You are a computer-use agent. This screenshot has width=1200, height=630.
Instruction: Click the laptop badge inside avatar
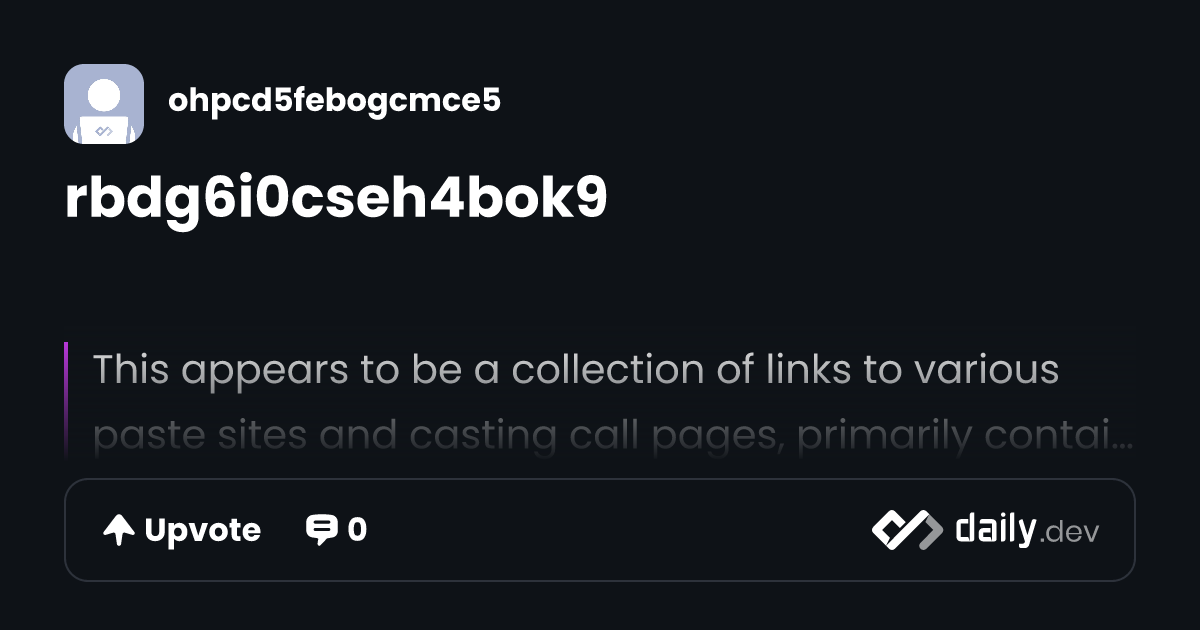pyautogui.click(x=104, y=130)
